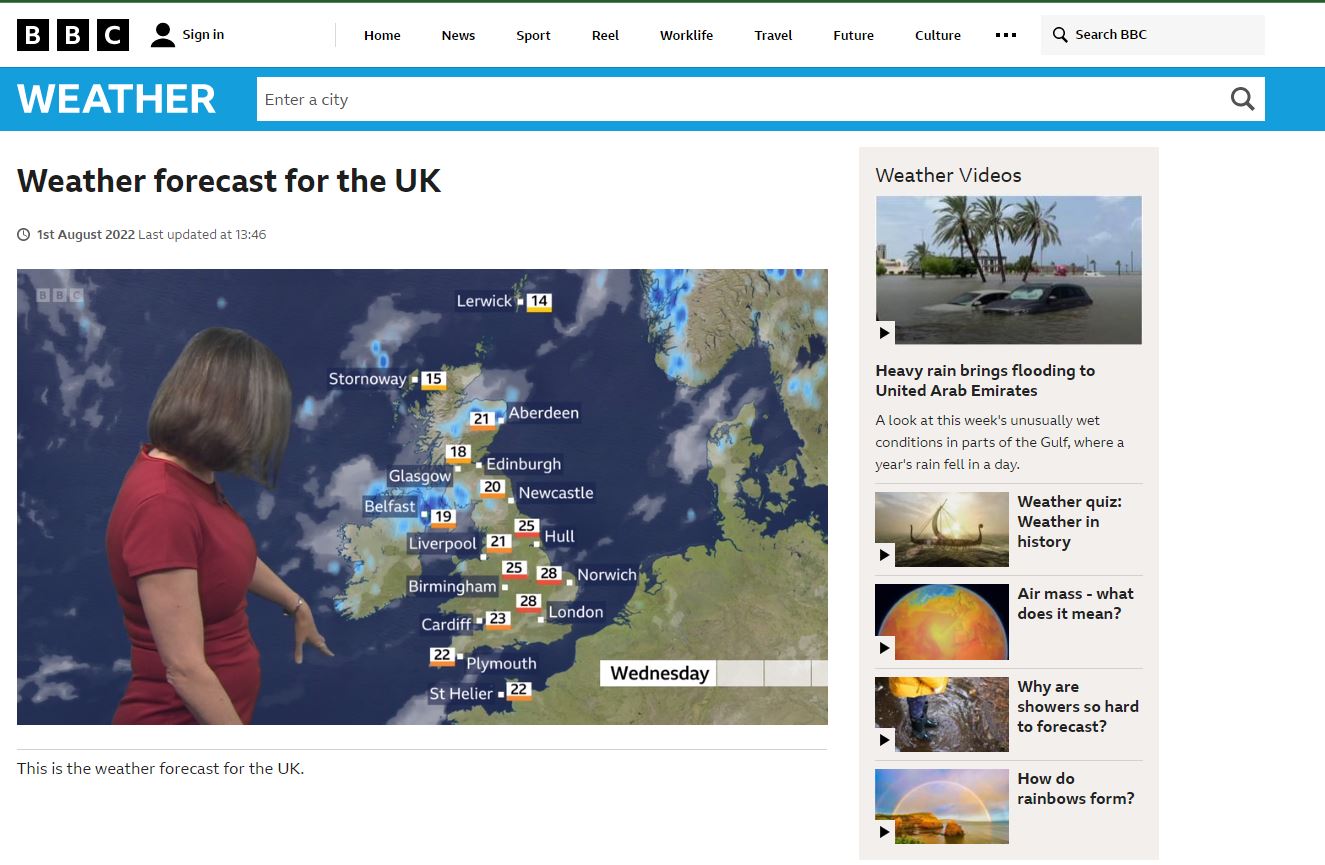1325x865 pixels.
Task: Go to the Sport section
Action: click(533, 35)
